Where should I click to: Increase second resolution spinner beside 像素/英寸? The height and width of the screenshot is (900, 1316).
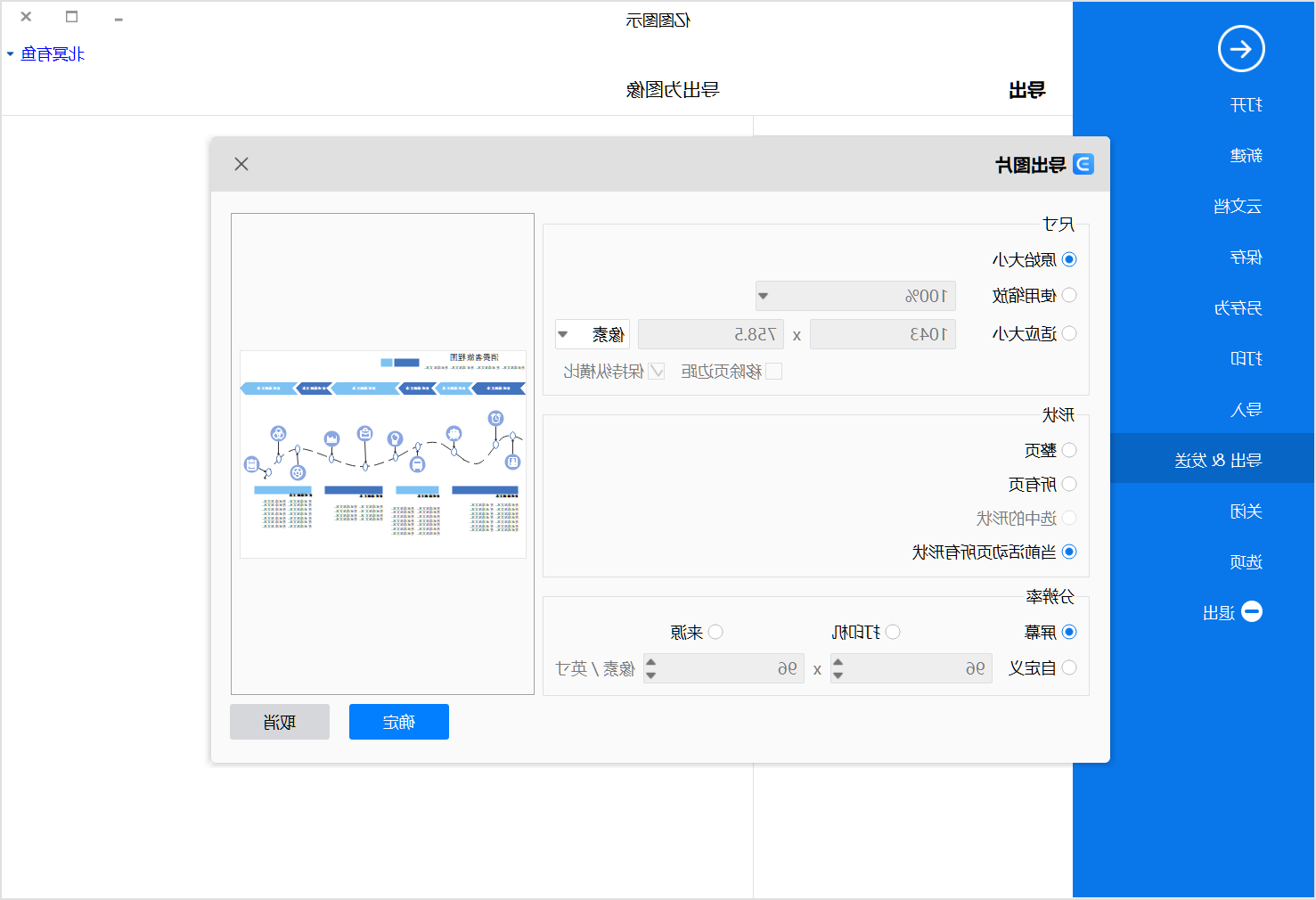point(650,662)
